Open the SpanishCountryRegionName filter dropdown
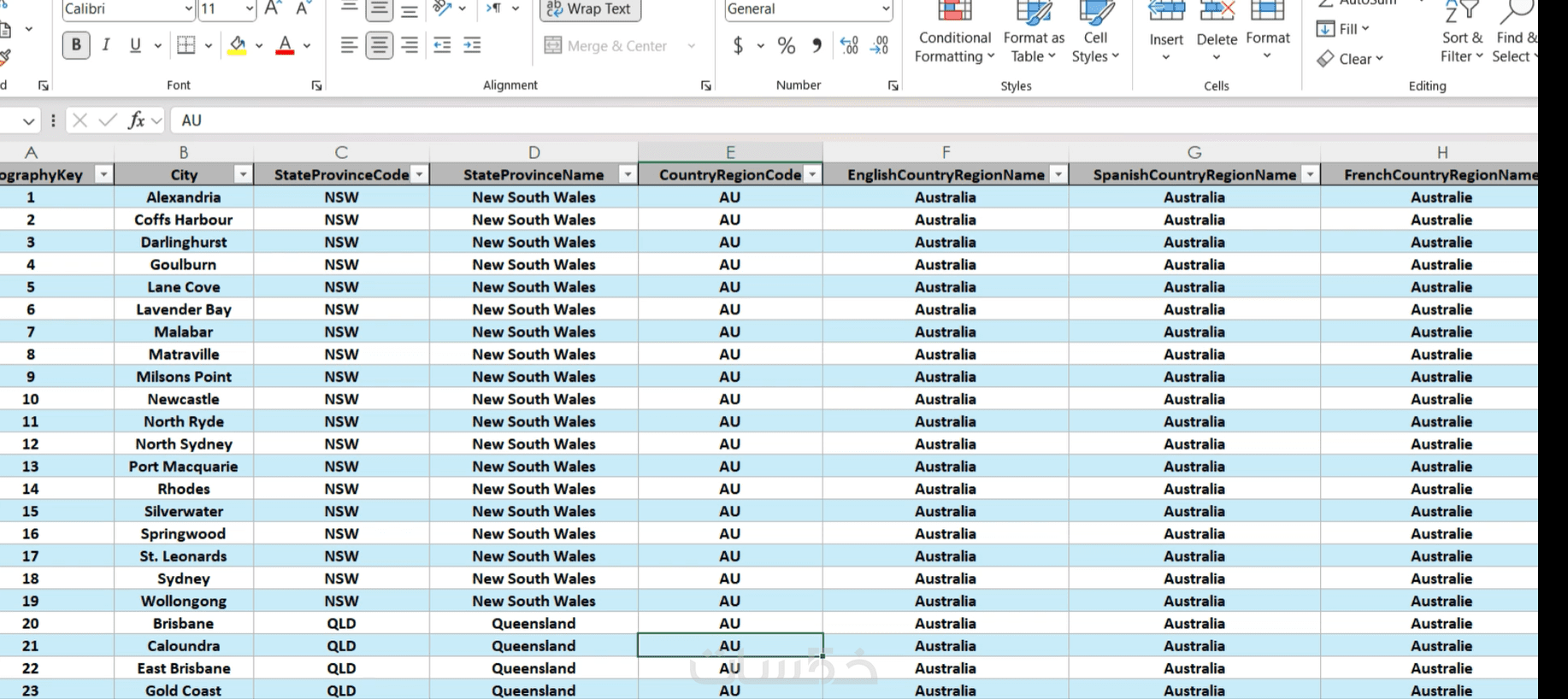This screenshot has width=1568, height=699. click(1311, 175)
